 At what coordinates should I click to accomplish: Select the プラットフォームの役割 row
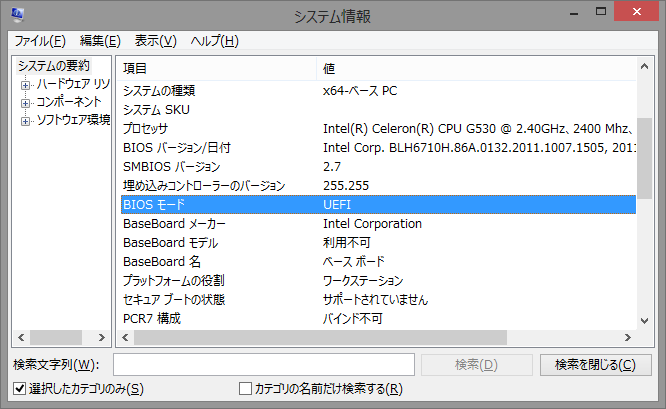pos(378,280)
